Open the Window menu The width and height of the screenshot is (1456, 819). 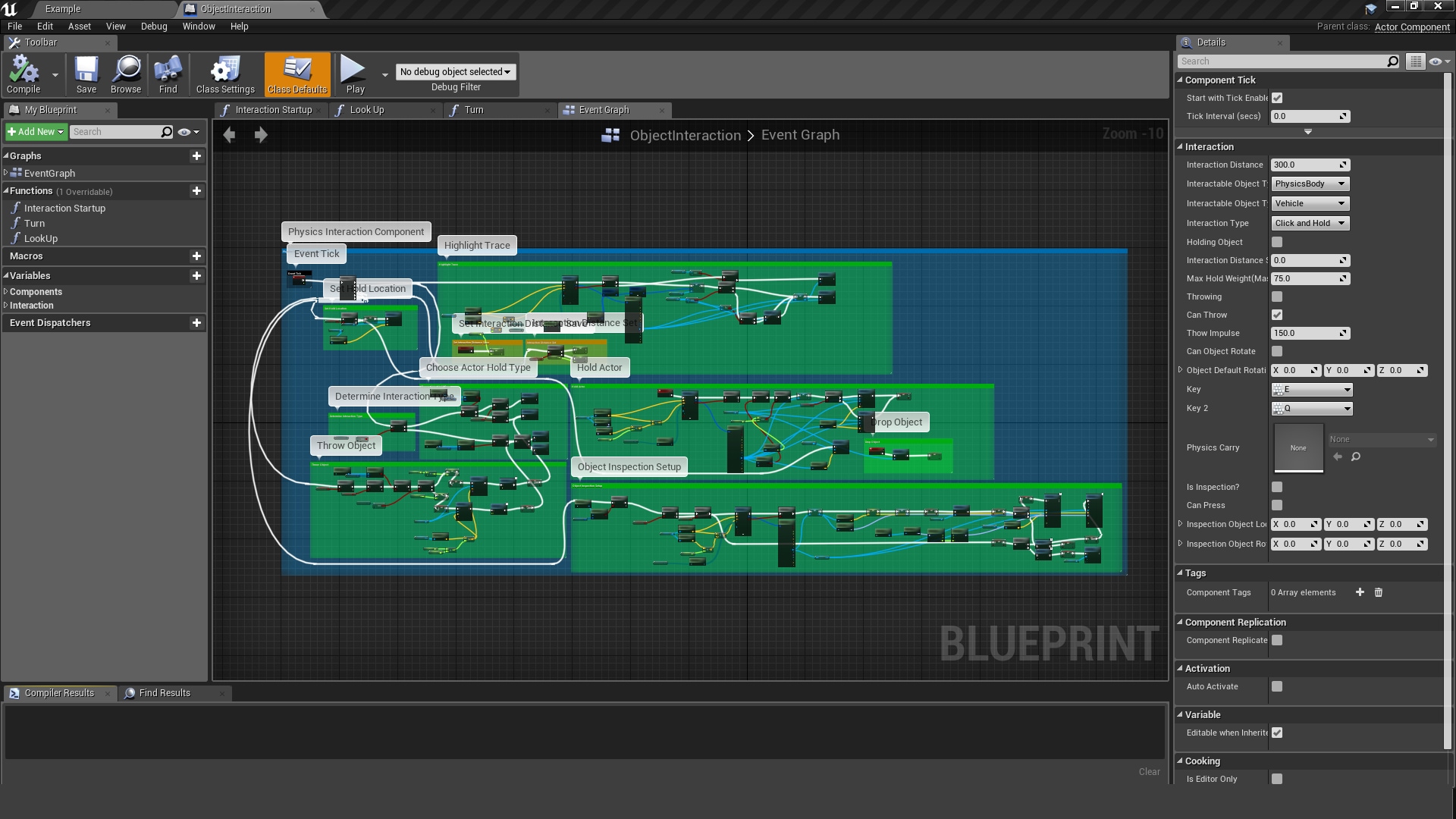199,26
